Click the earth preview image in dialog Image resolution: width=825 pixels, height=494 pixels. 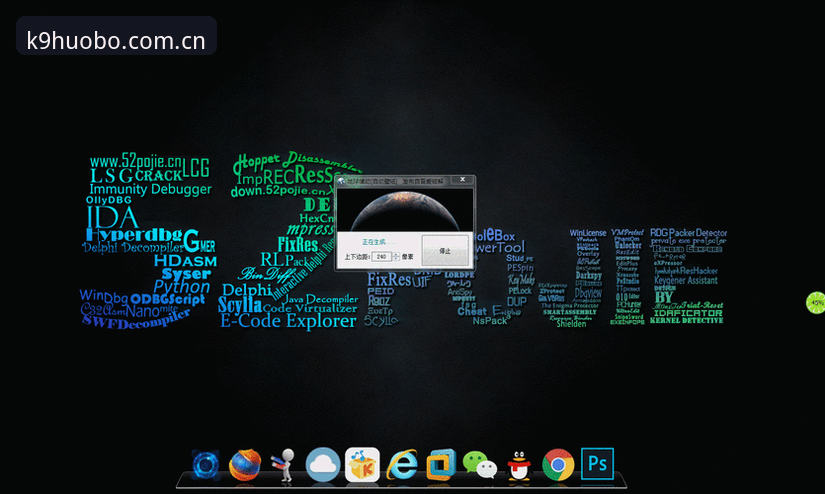[x=405, y=210]
